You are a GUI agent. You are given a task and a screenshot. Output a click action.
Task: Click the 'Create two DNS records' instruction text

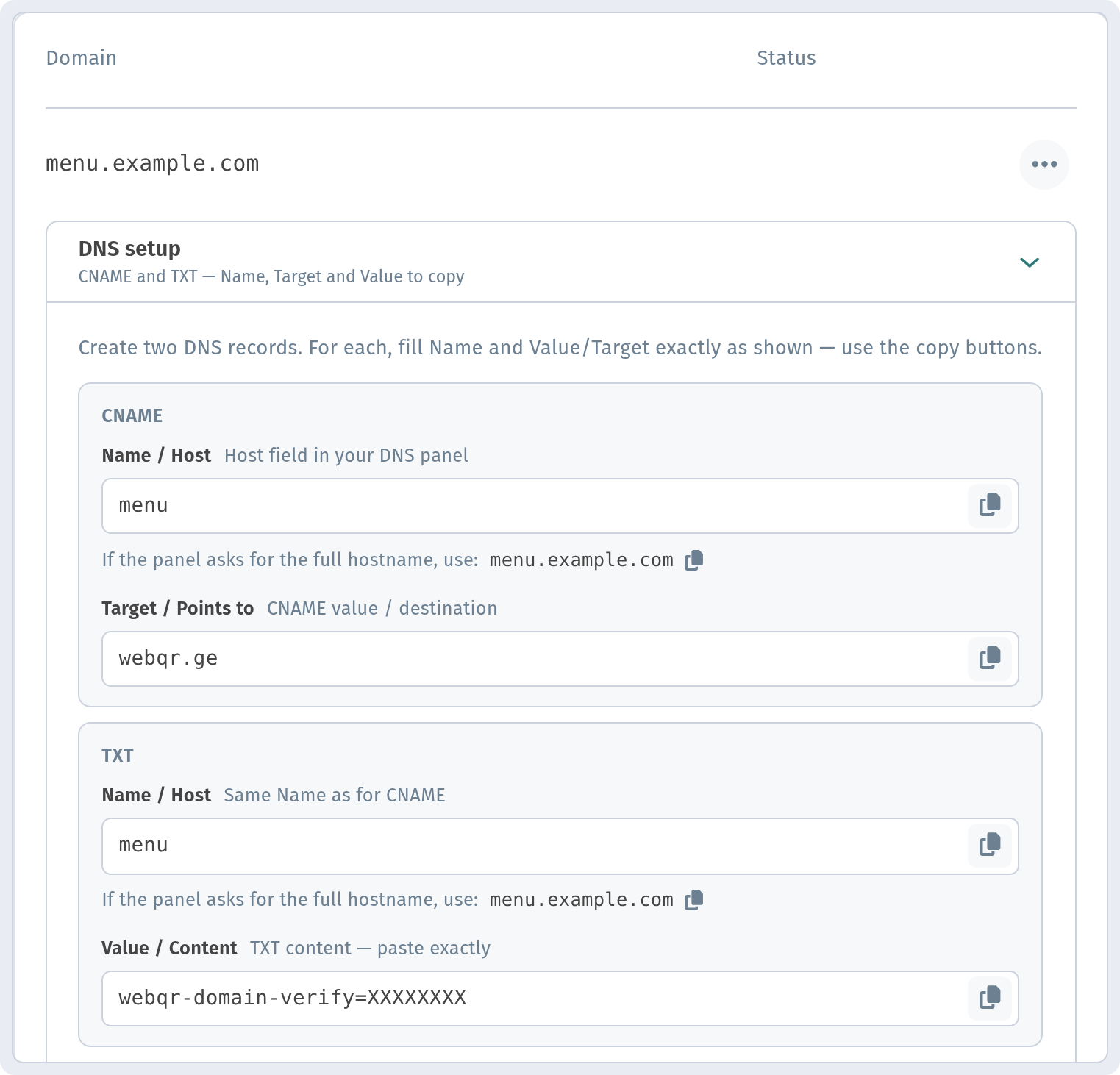[x=560, y=347]
